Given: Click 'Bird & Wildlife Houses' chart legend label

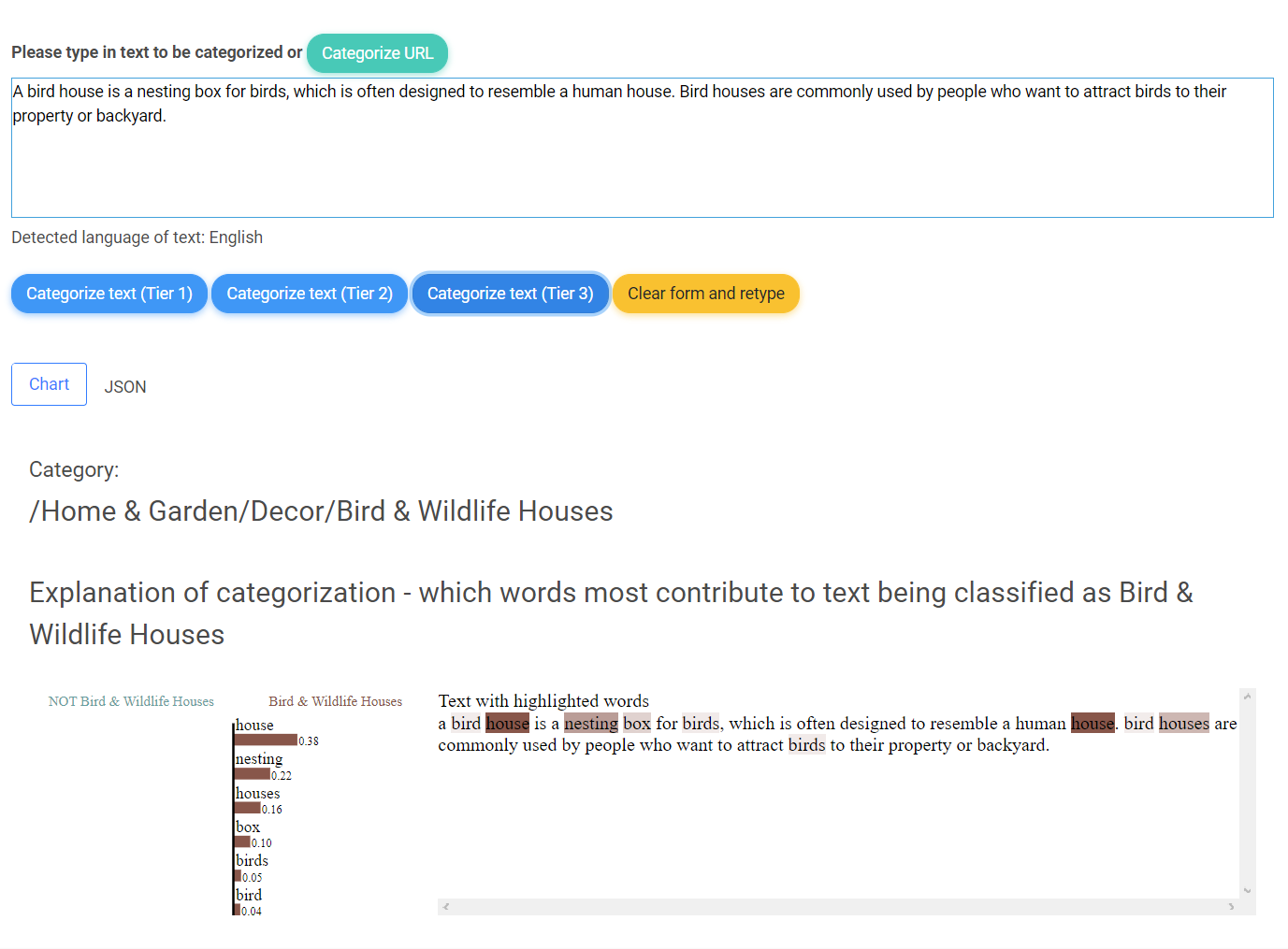Looking at the screenshot, I should (x=335, y=701).
